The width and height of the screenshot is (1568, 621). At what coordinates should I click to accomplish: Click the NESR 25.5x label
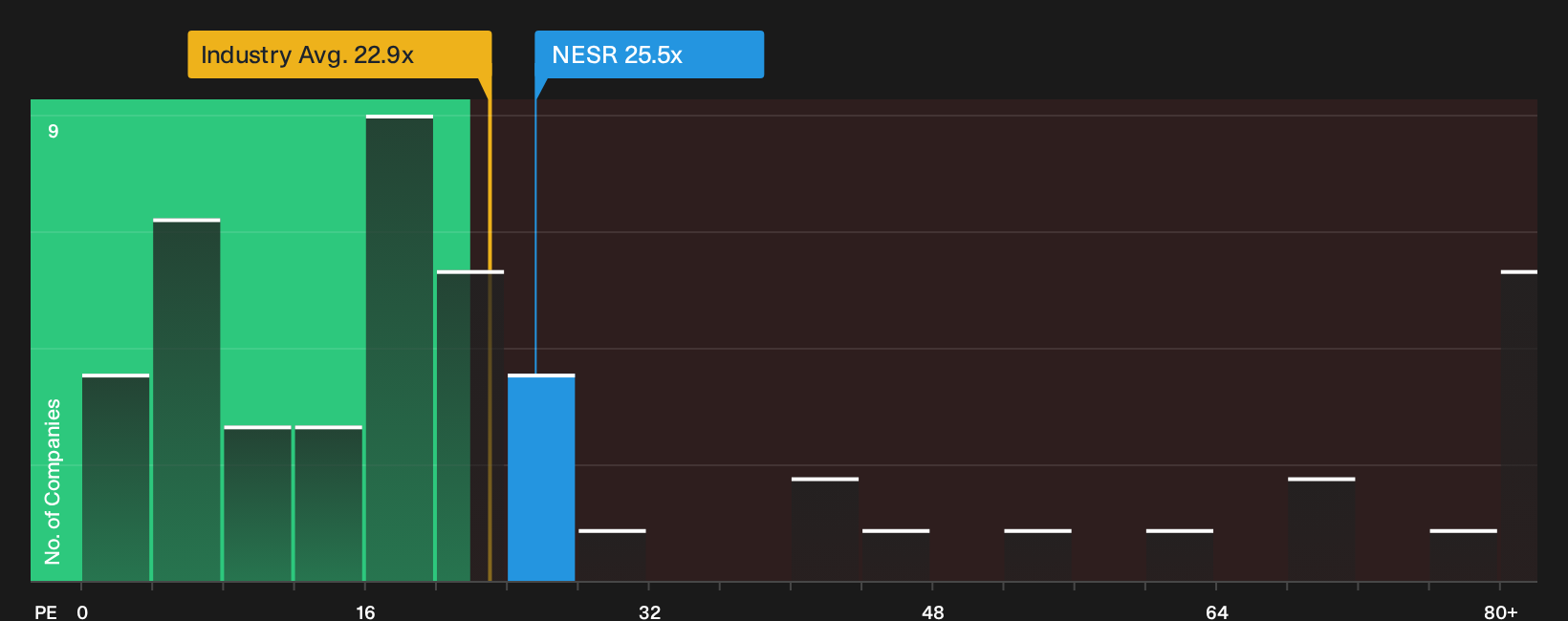tap(649, 54)
